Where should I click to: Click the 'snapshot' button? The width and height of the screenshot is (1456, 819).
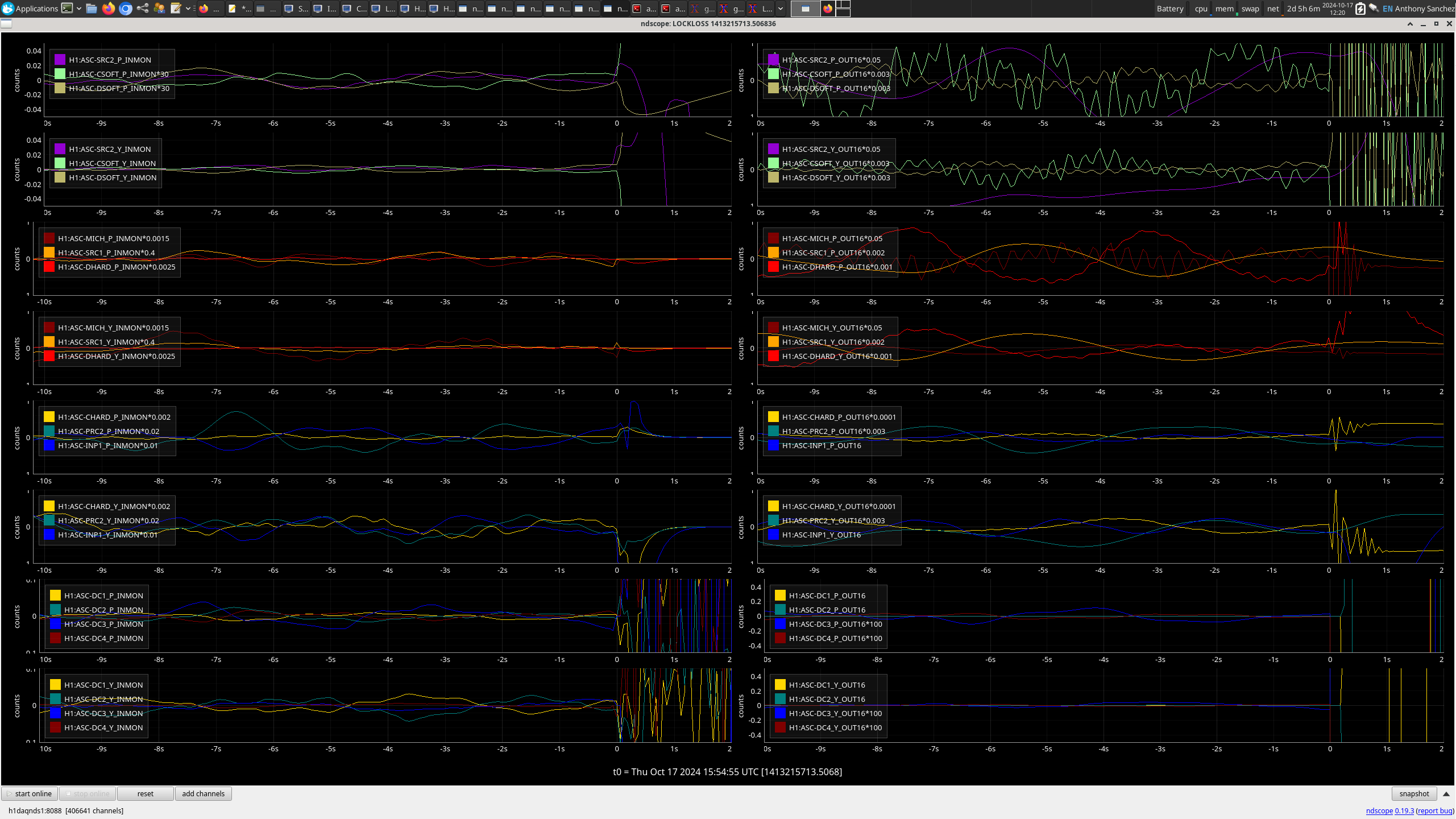(x=1414, y=793)
